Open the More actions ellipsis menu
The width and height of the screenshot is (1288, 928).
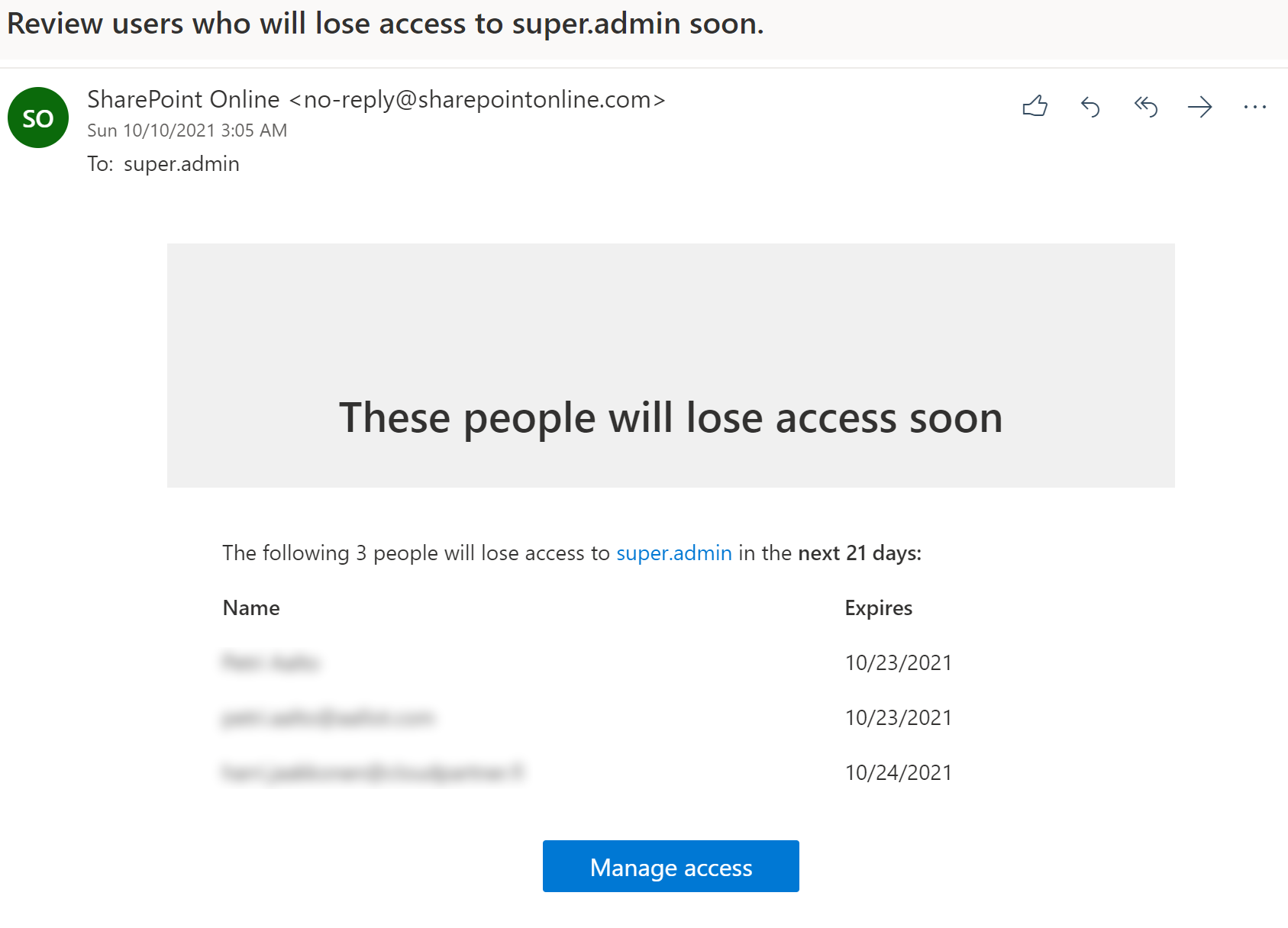pos(1254,107)
